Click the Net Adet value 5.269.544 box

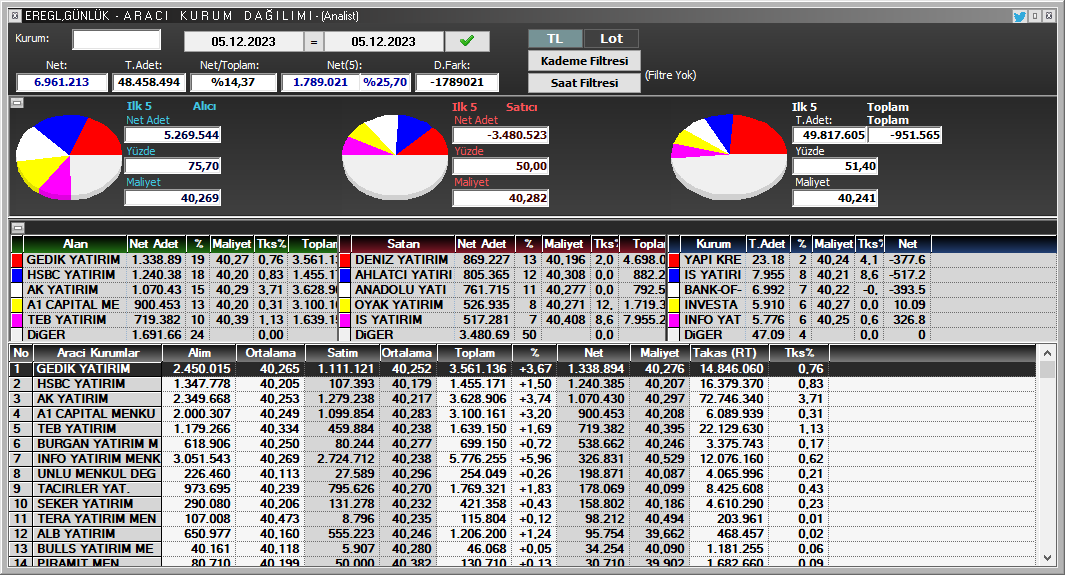click(173, 135)
